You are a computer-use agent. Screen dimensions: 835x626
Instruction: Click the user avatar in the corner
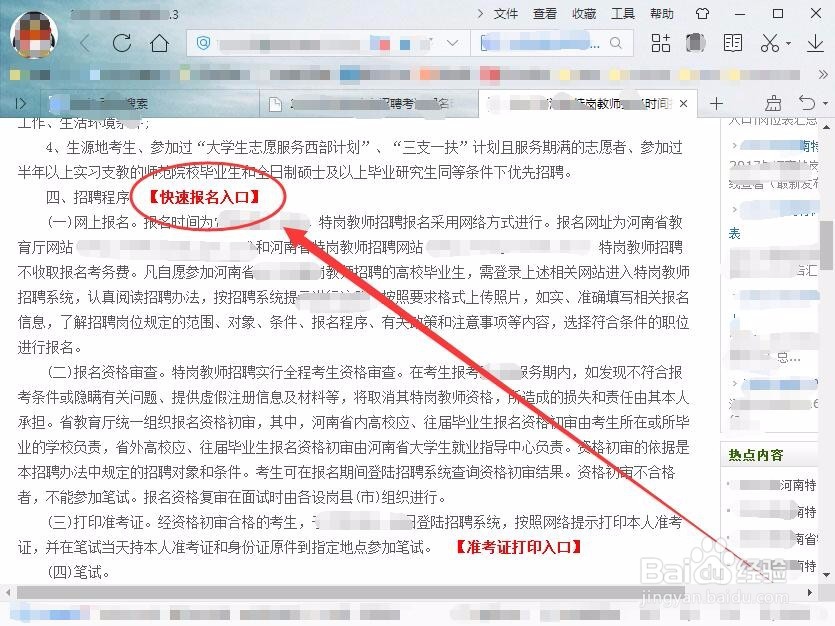[x=33, y=33]
